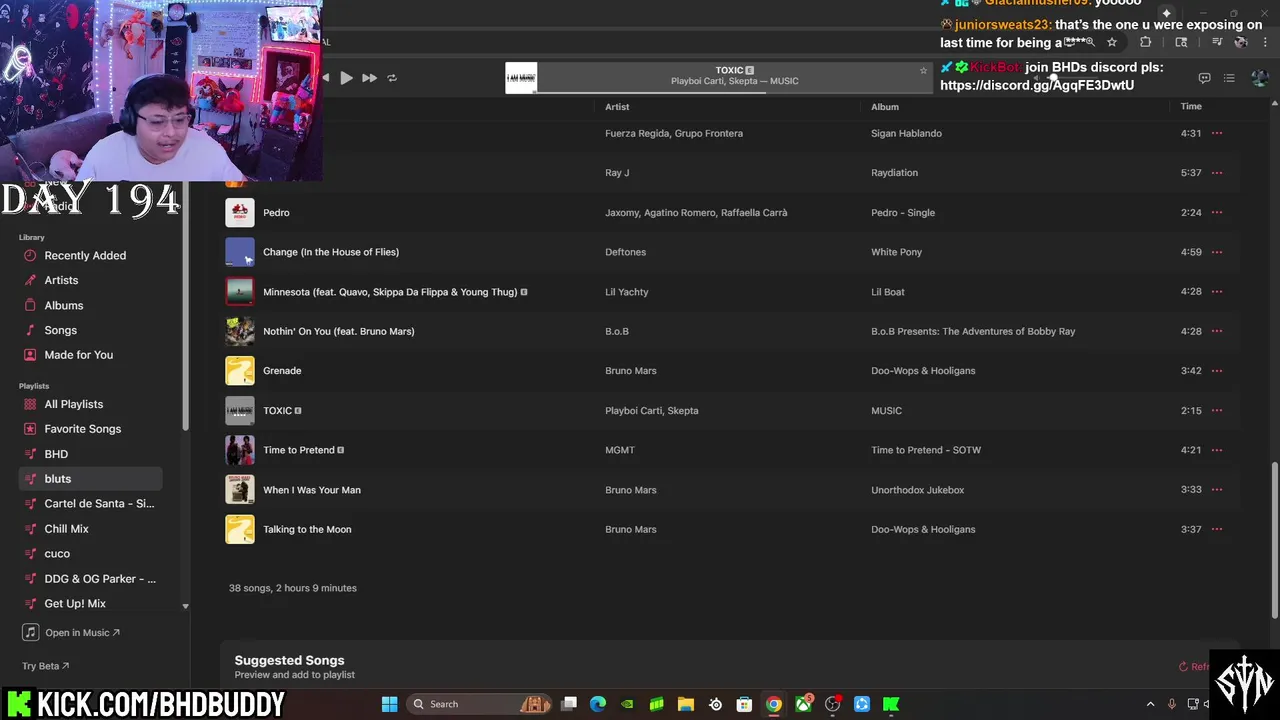Click the play button in the player
This screenshot has width=1280, height=720.
(x=346, y=78)
